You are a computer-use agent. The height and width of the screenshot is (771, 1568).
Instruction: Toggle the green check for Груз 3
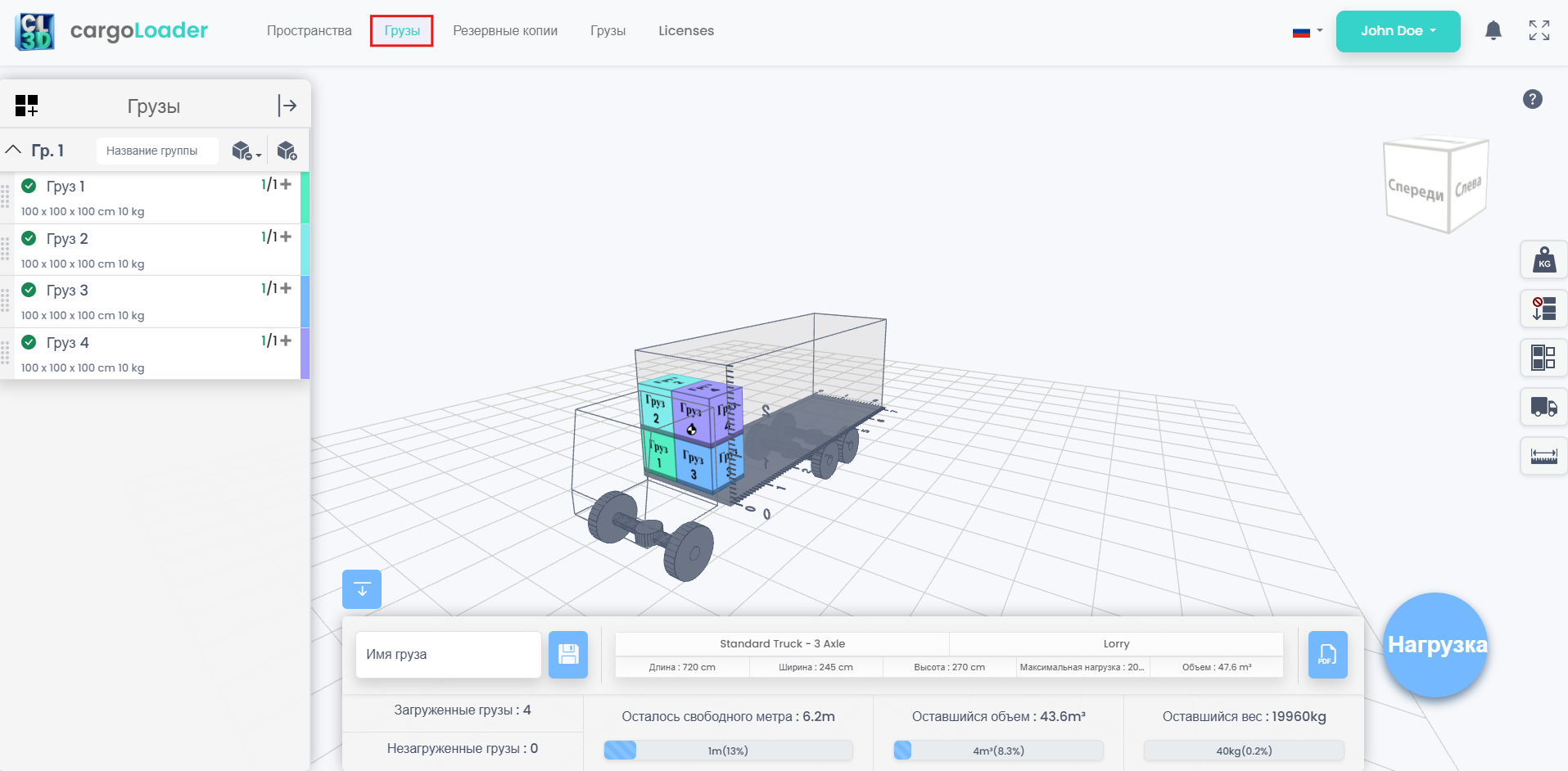29,290
